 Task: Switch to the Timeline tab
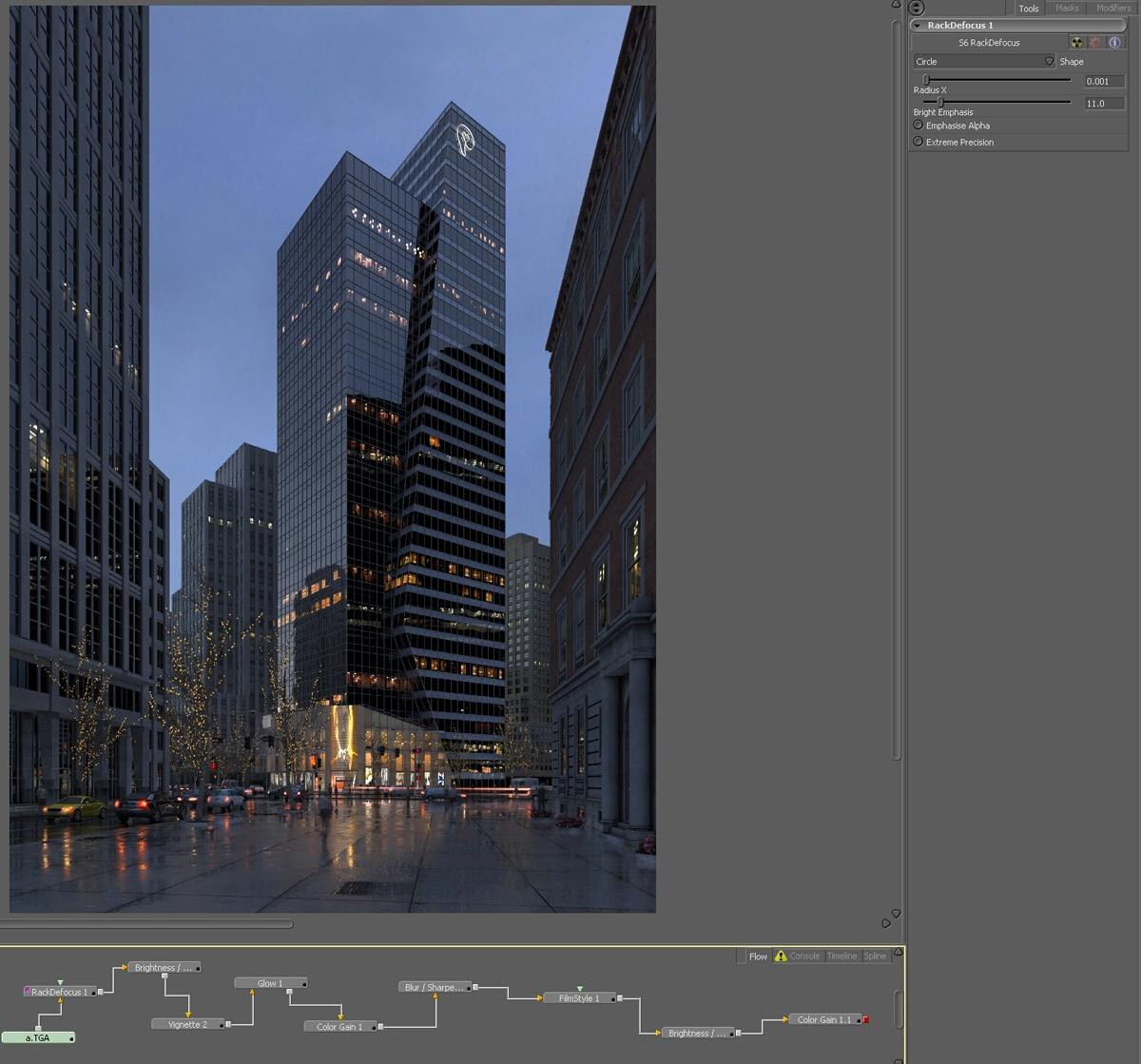pyautogui.click(x=841, y=956)
